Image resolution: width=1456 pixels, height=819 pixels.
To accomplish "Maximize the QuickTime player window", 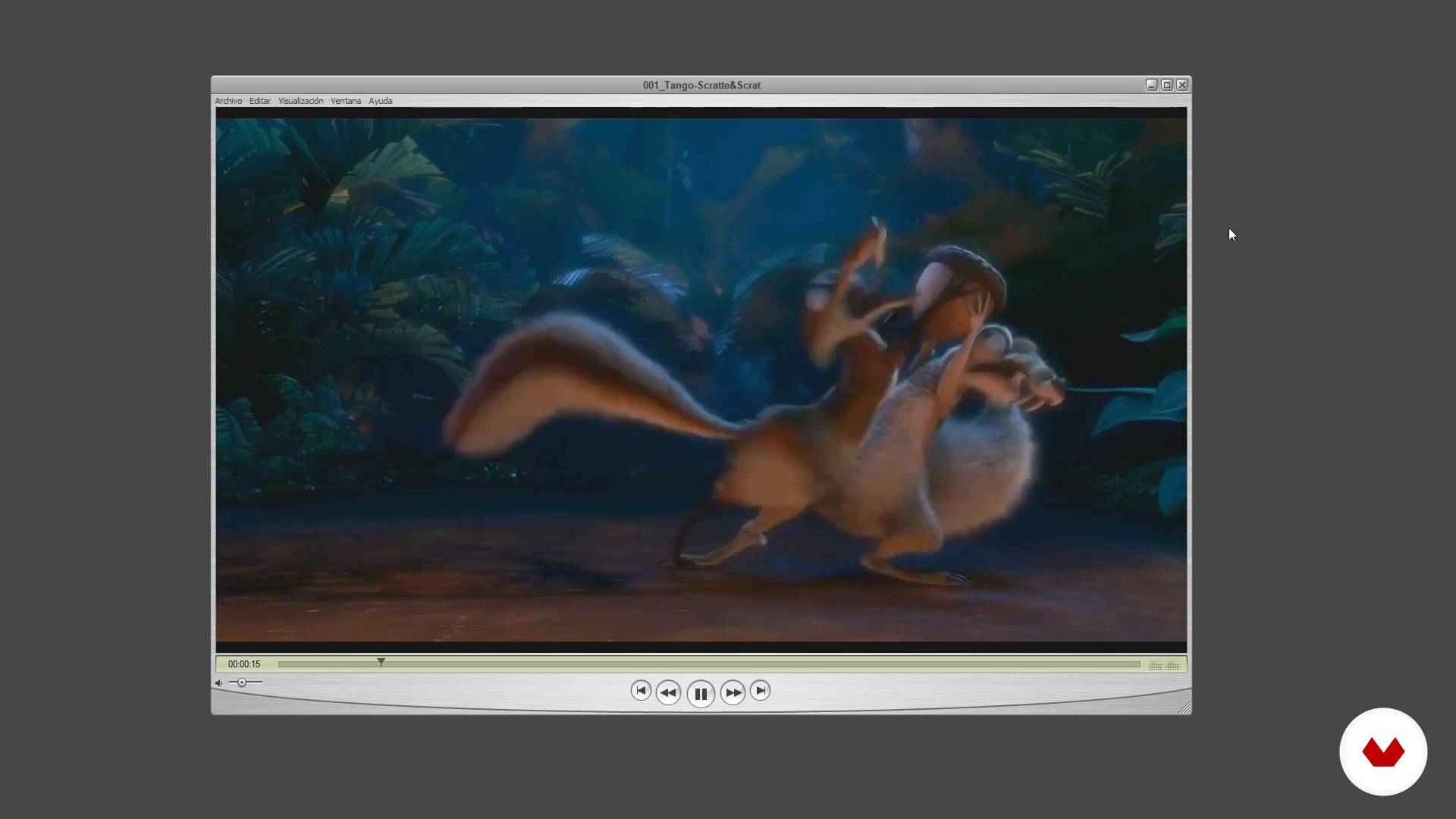I will coord(1167,85).
